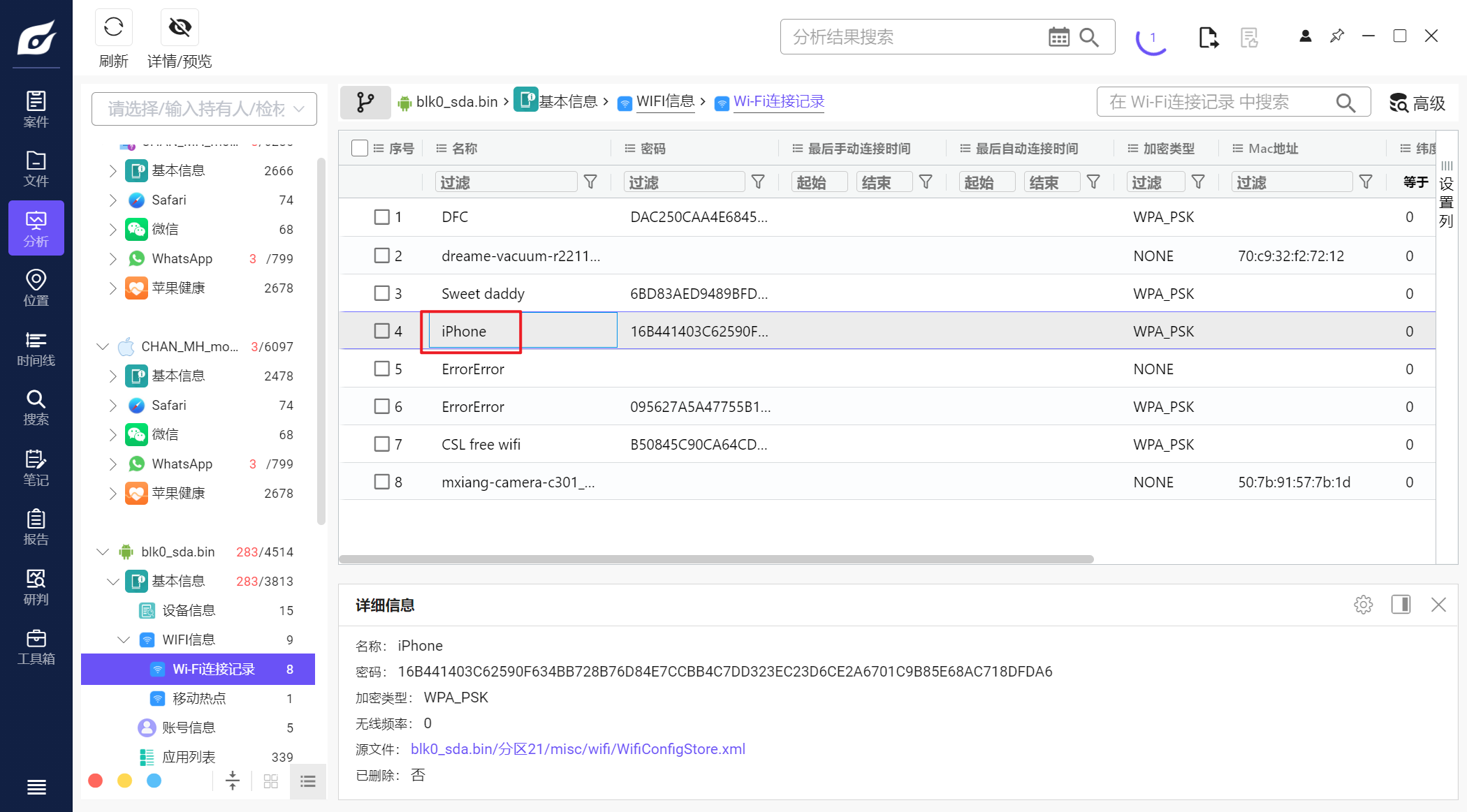The height and width of the screenshot is (812, 1467).
Task: Expand the first WhatsApp tree node
Action: (x=113, y=258)
